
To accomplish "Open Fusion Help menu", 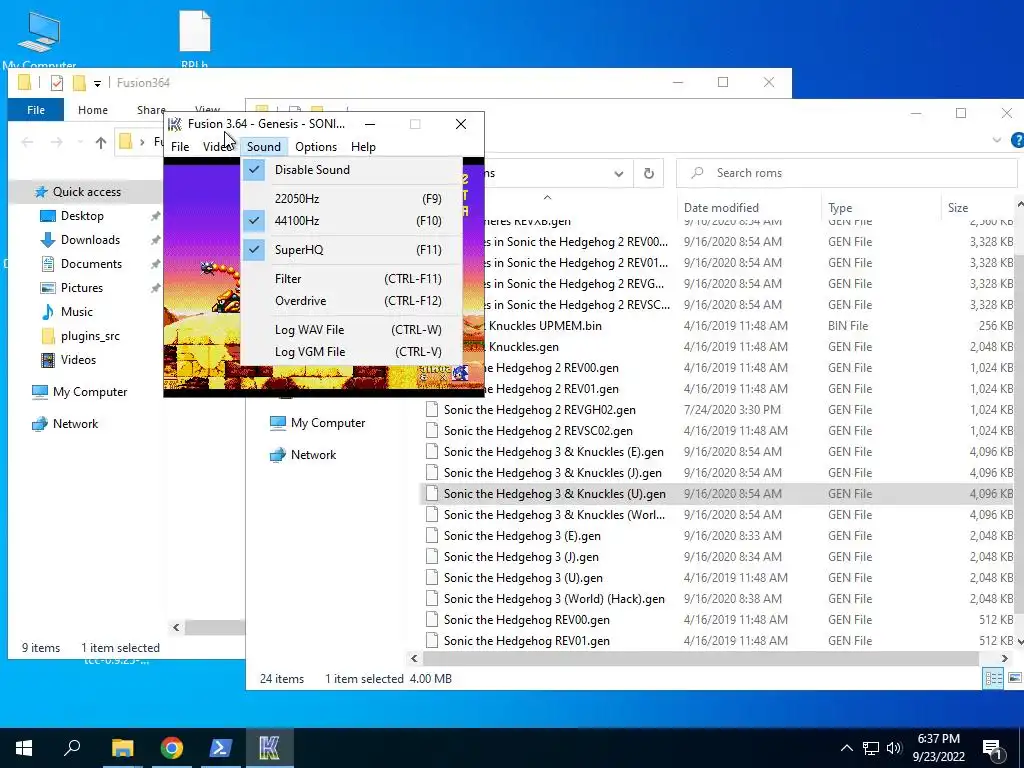I will click(x=363, y=147).
